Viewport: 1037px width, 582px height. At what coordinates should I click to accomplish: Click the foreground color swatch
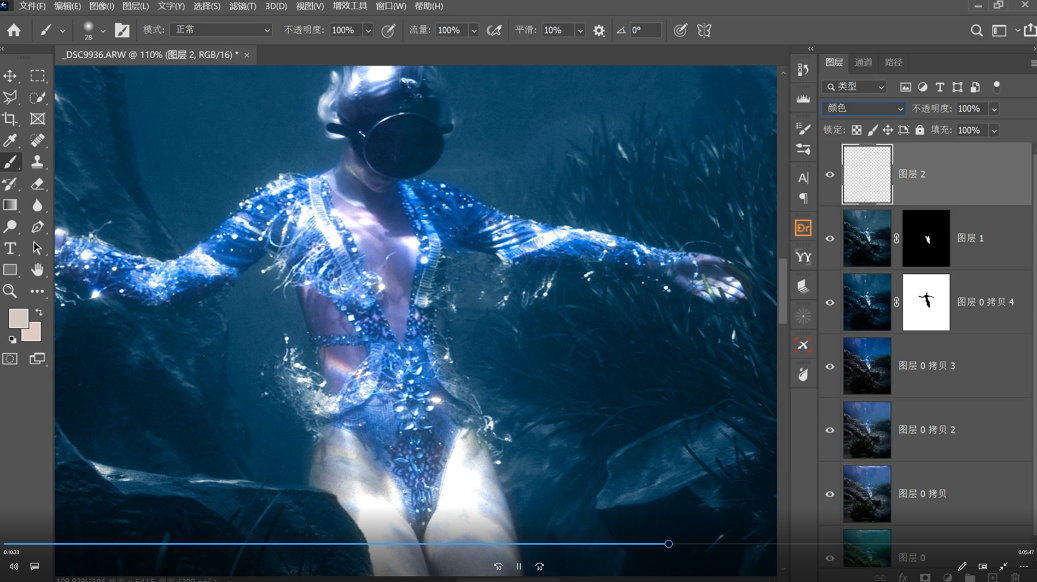18,319
